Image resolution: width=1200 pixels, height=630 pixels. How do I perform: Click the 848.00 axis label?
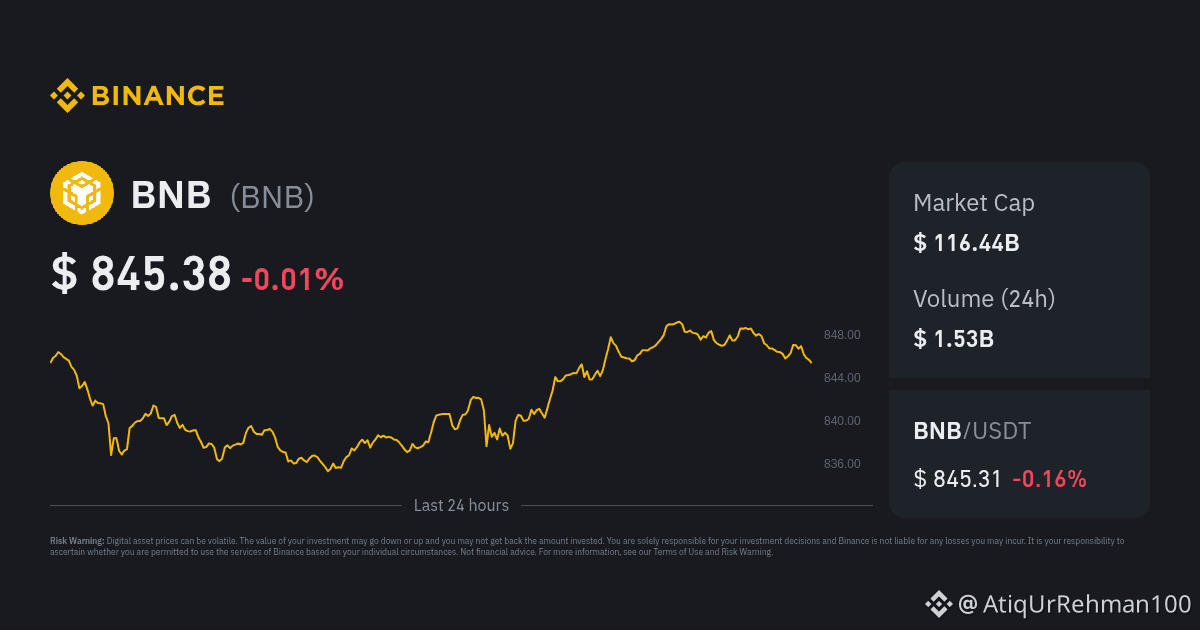tap(842, 335)
